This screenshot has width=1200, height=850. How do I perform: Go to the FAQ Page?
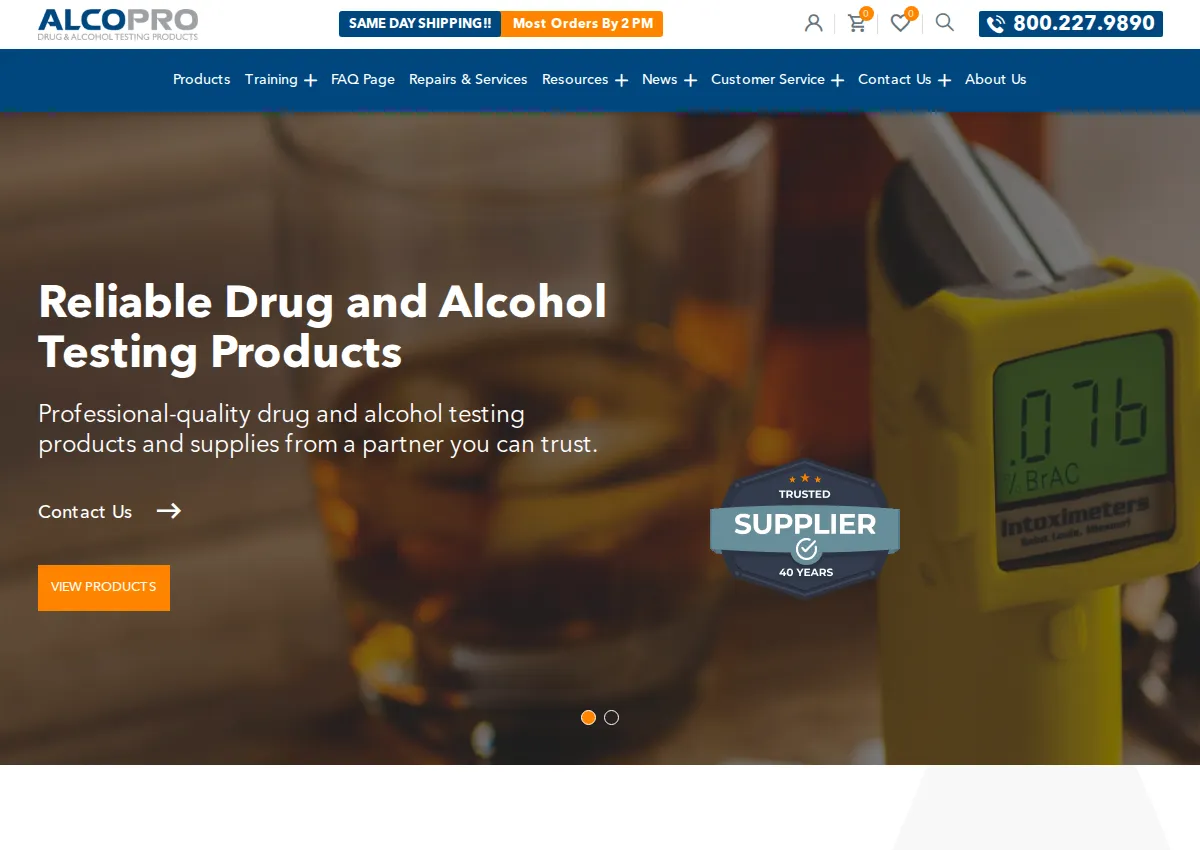363,79
